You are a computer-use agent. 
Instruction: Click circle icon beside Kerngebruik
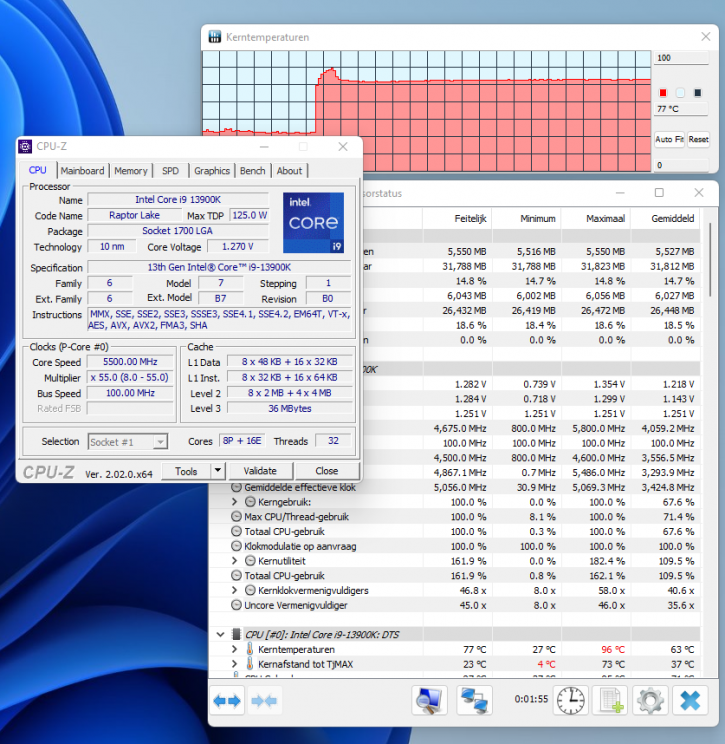[250, 502]
